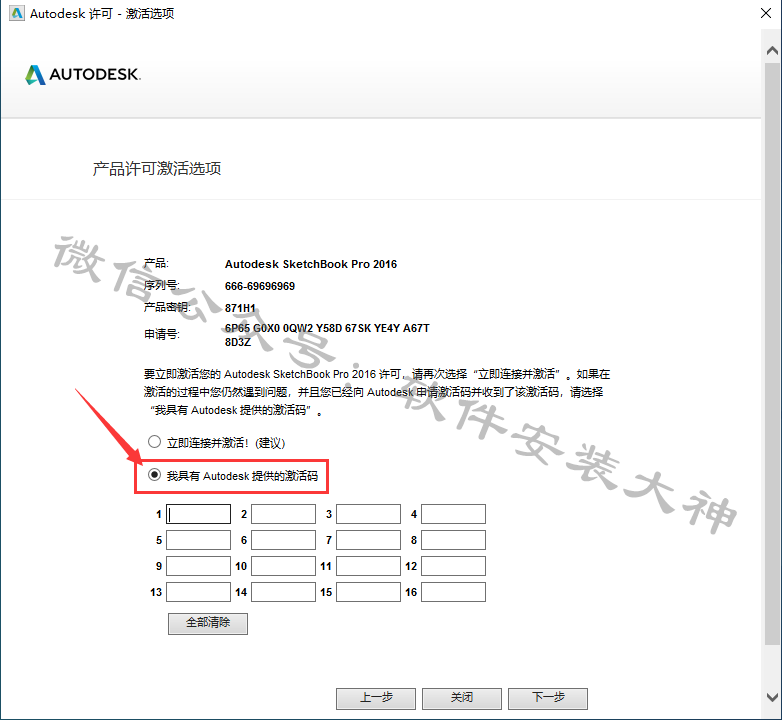Click the scrollbar up arrow
This screenshot has width=782, height=720.
(772, 50)
